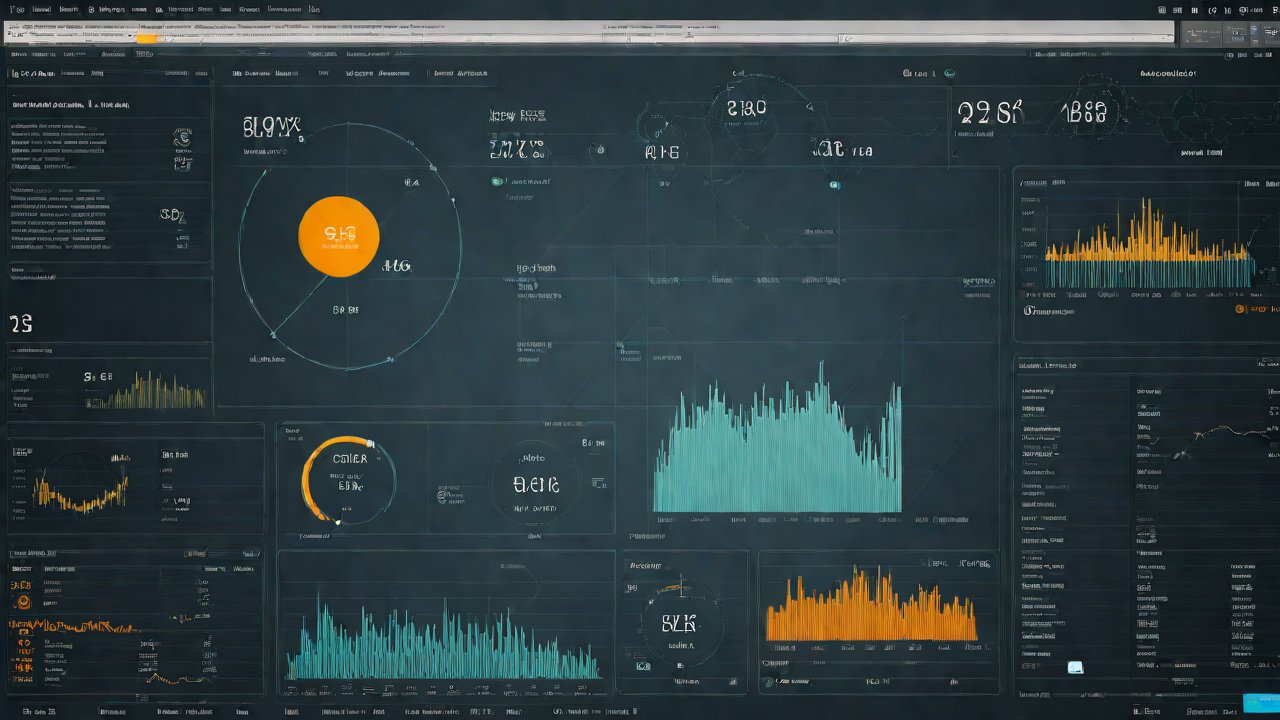Select the orange ring progress gauge
The height and width of the screenshot is (720, 1280).
coord(347,479)
